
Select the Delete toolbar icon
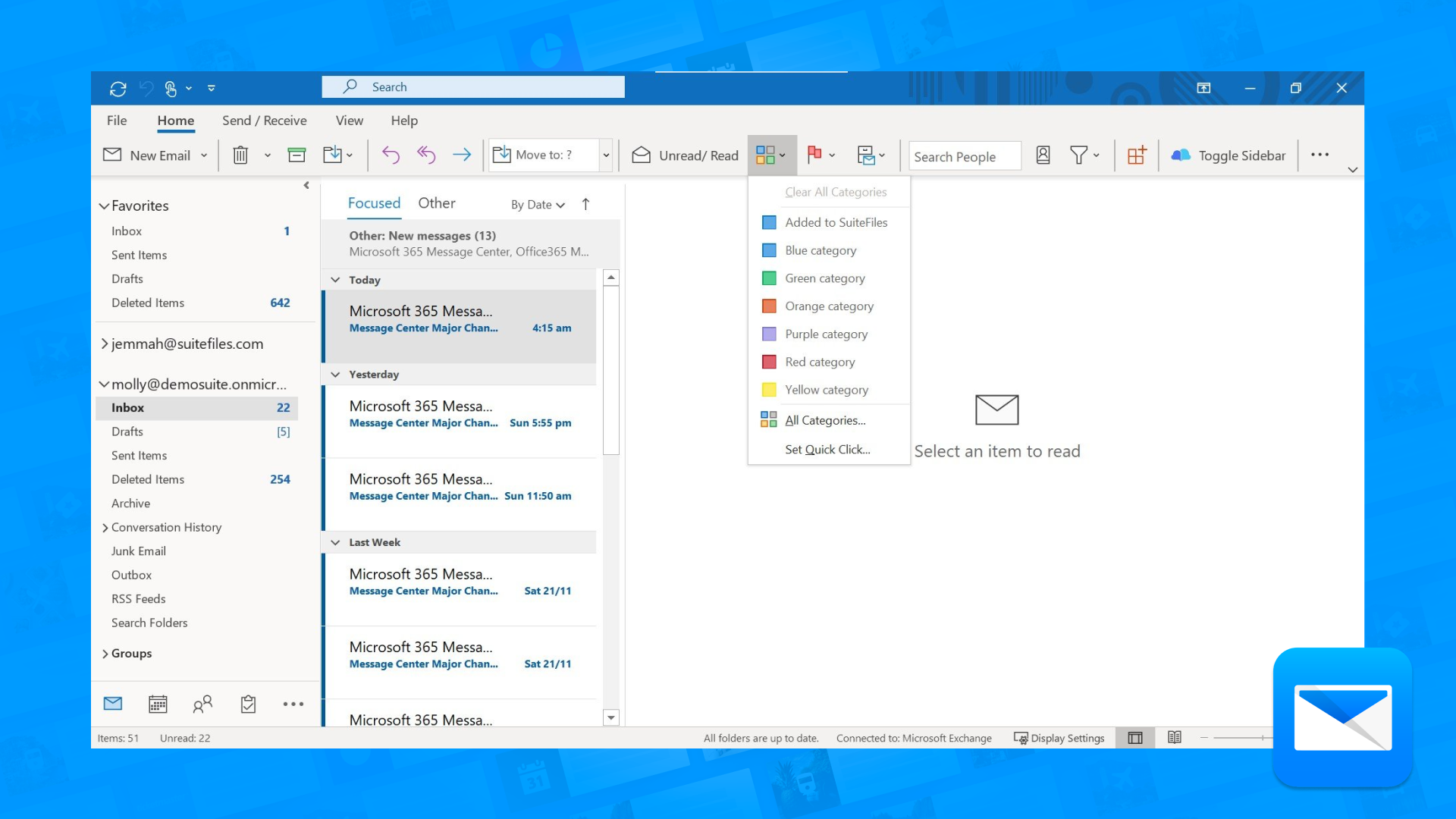(x=240, y=155)
